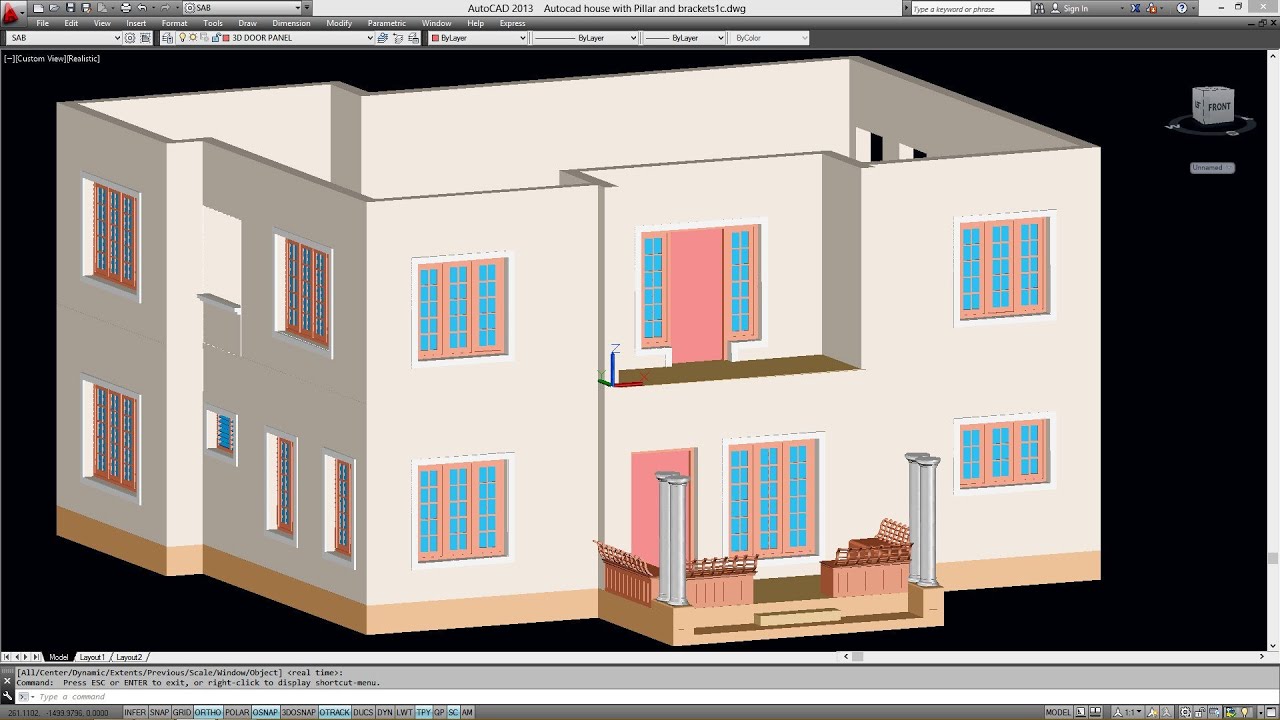Viewport: 1280px width, 720px height.
Task: Toggle OTRACK object snap tracking
Action: pyautogui.click(x=334, y=712)
